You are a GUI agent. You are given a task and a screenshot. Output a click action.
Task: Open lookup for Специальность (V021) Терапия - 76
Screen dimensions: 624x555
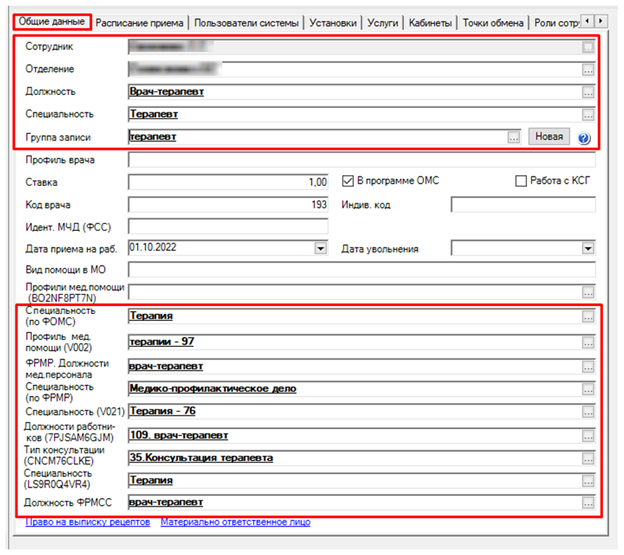pos(588,412)
